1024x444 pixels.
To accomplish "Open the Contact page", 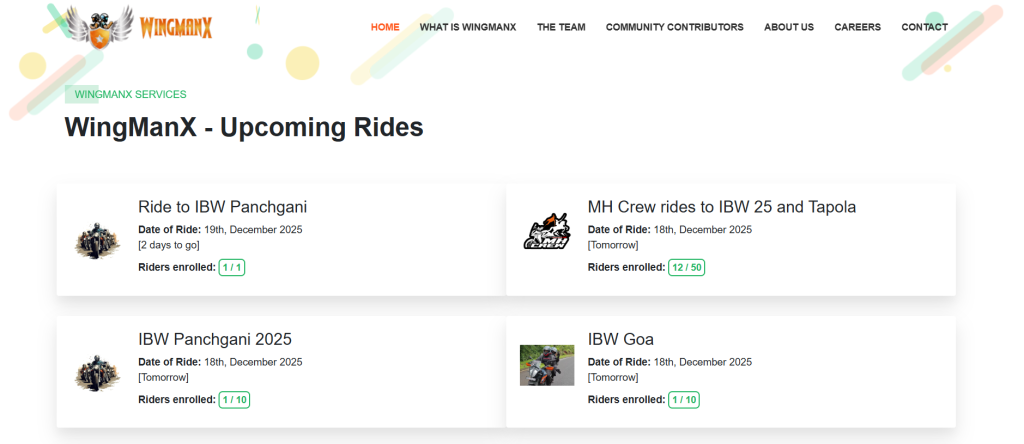I will (924, 27).
